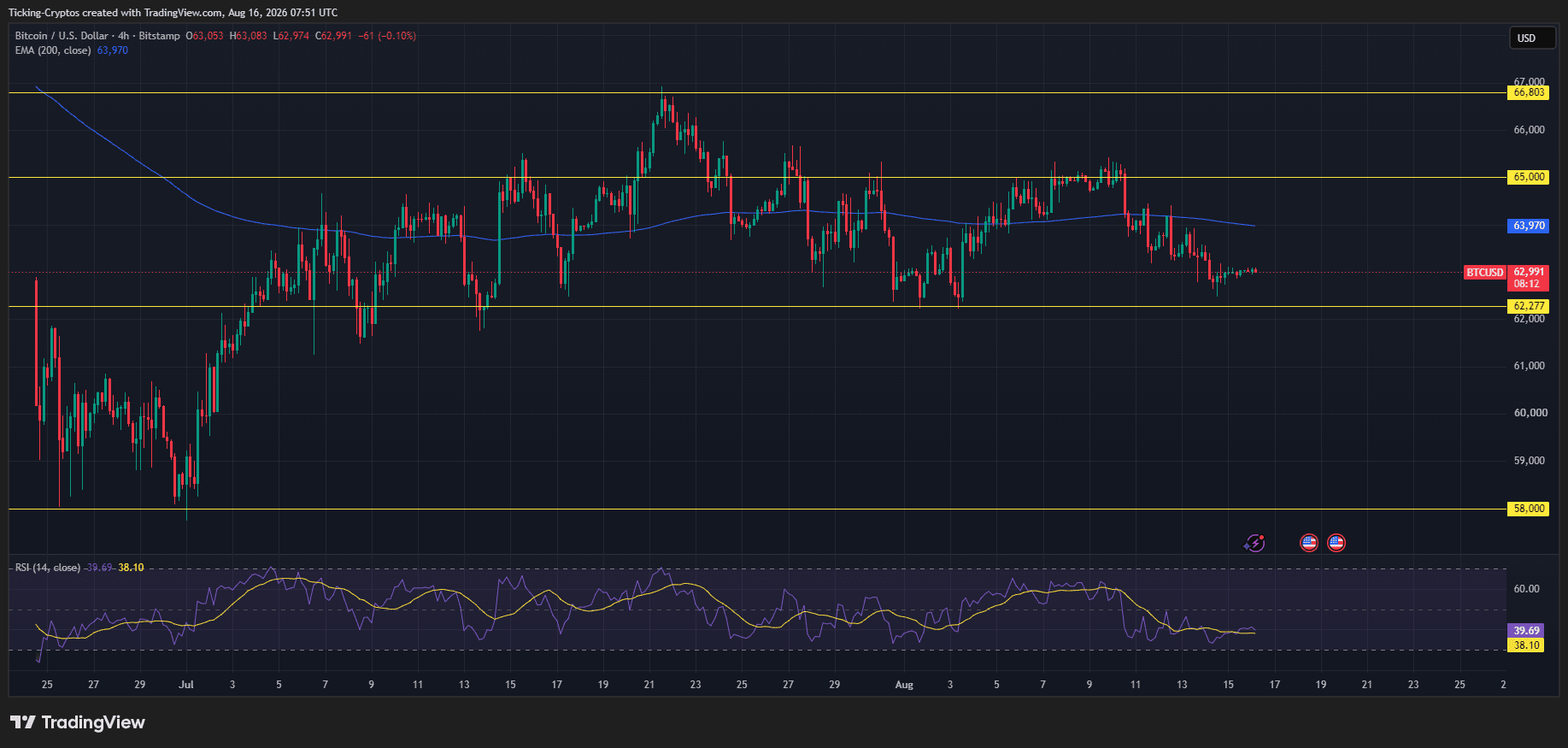This screenshot has width=1568, height=748.
Task: Open the US flag event icon farthest from the lightning icon
Action: pyautogui.click(x=1336, y=543)
